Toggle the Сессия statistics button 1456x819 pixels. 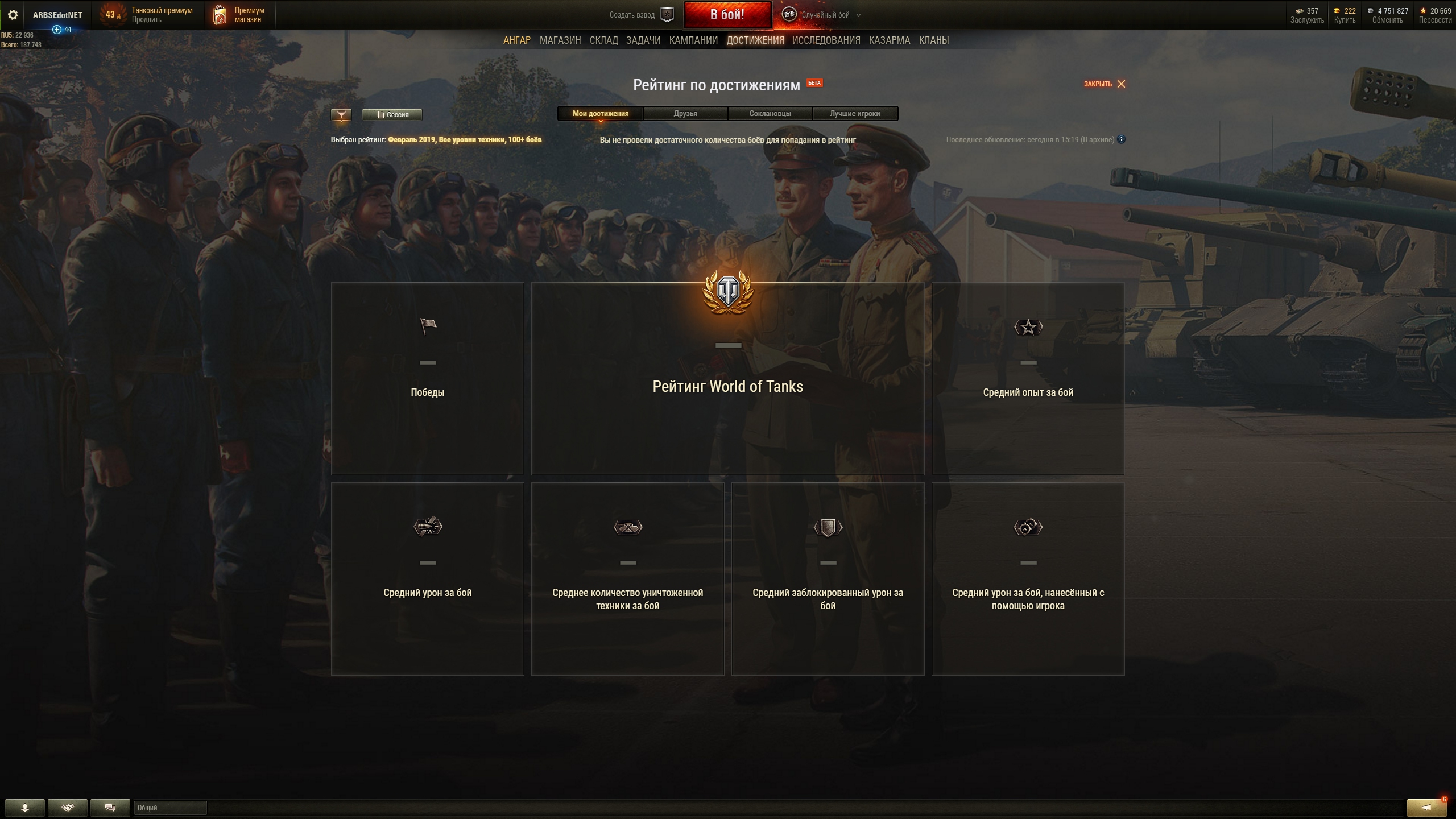(x=392, y=115)
